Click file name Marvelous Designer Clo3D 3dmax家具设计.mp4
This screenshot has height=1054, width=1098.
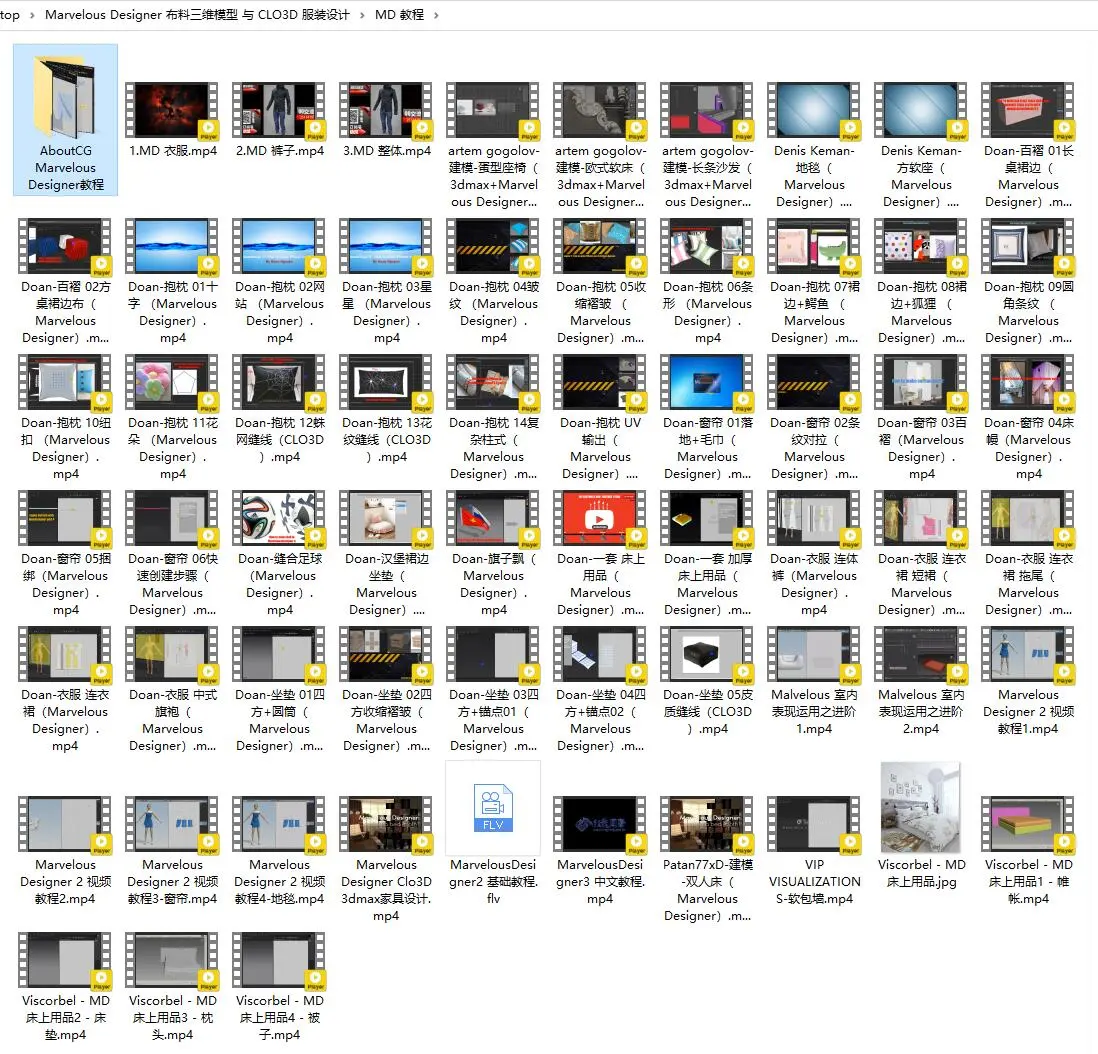click(386, 890)
